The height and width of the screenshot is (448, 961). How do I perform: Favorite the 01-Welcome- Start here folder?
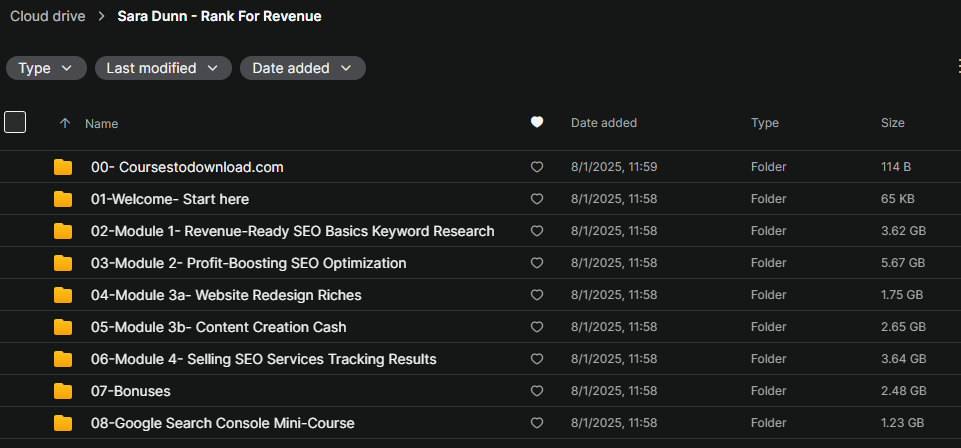(x=537, y=199)
